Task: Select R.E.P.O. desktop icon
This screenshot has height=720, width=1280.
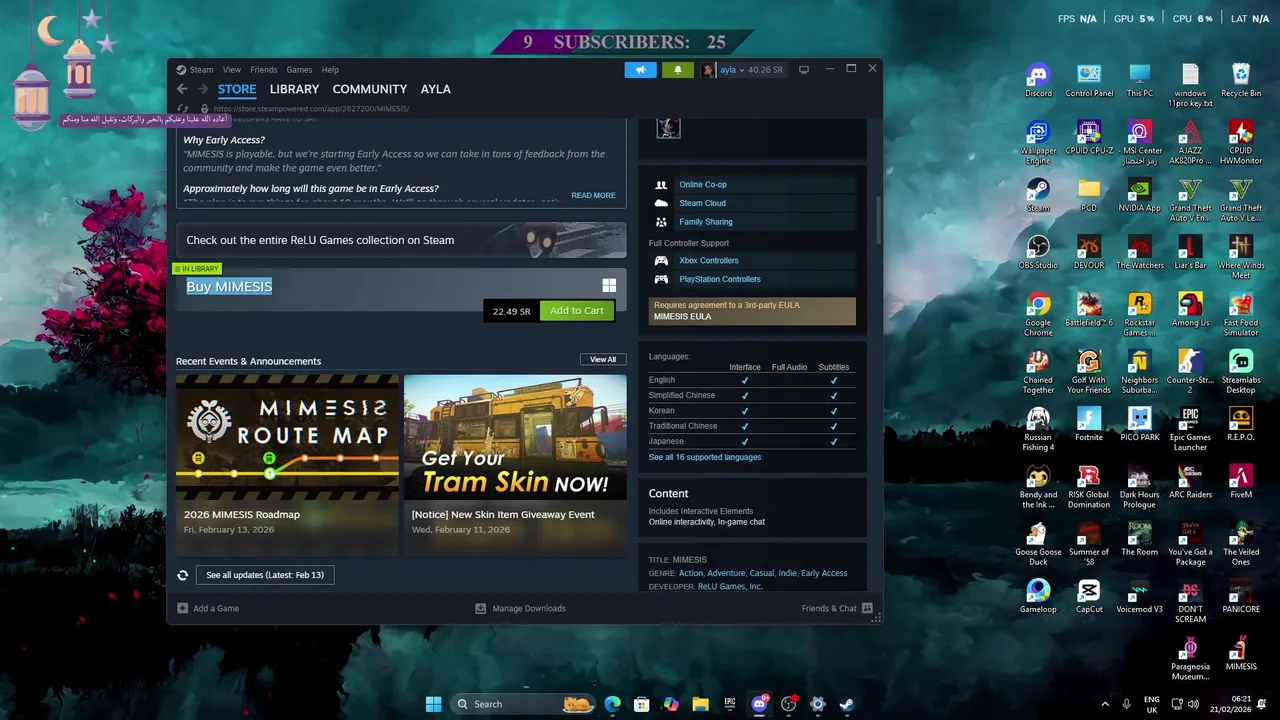Action: pyautogui.click(x=1241, y=424)
